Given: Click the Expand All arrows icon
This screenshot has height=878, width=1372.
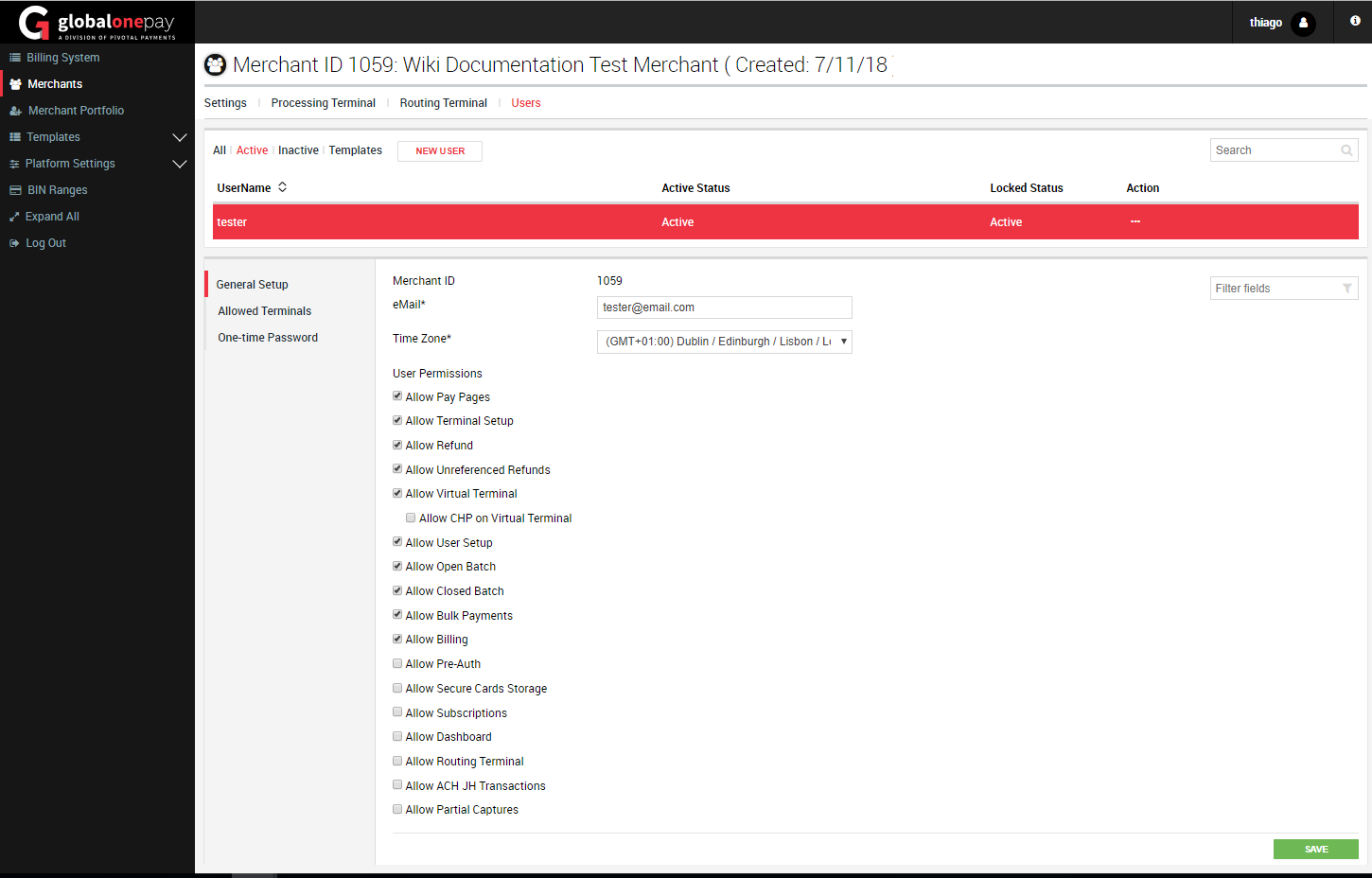Looking at the screenshot, I should click(x=14, y=217).
